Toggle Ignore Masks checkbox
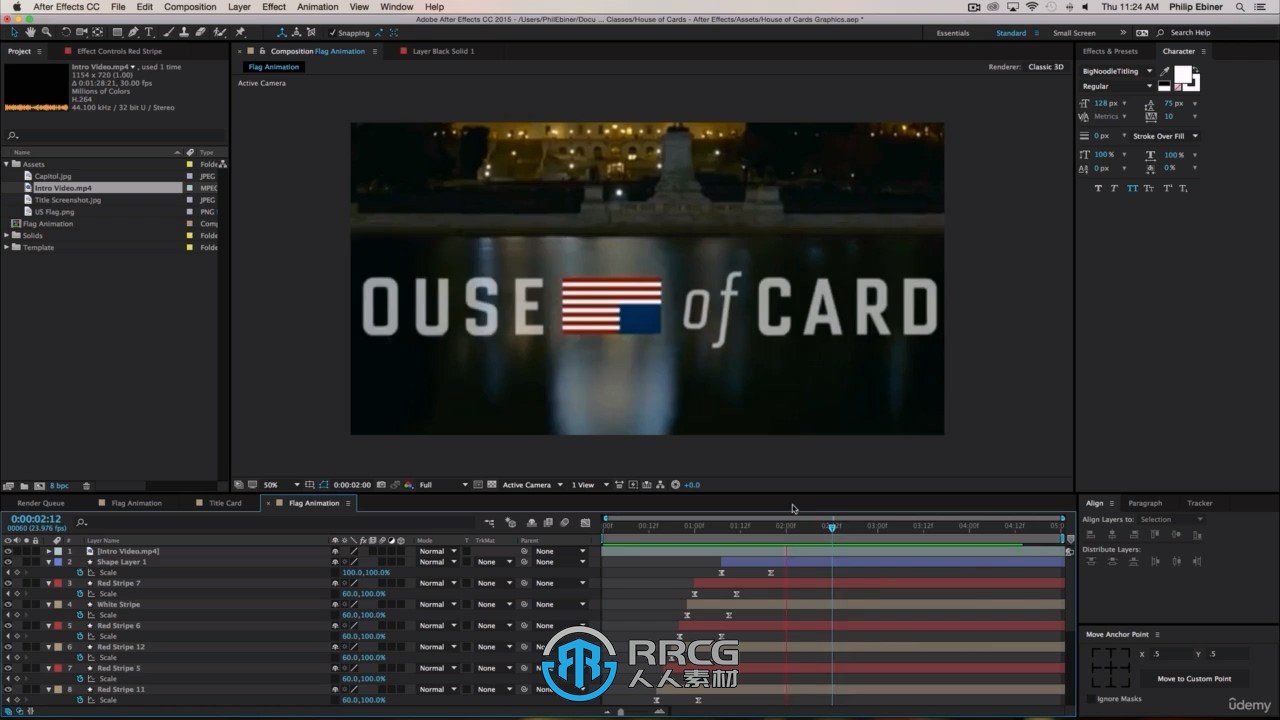Viewport: 1280px width, 720px height. click(1089, 699)
